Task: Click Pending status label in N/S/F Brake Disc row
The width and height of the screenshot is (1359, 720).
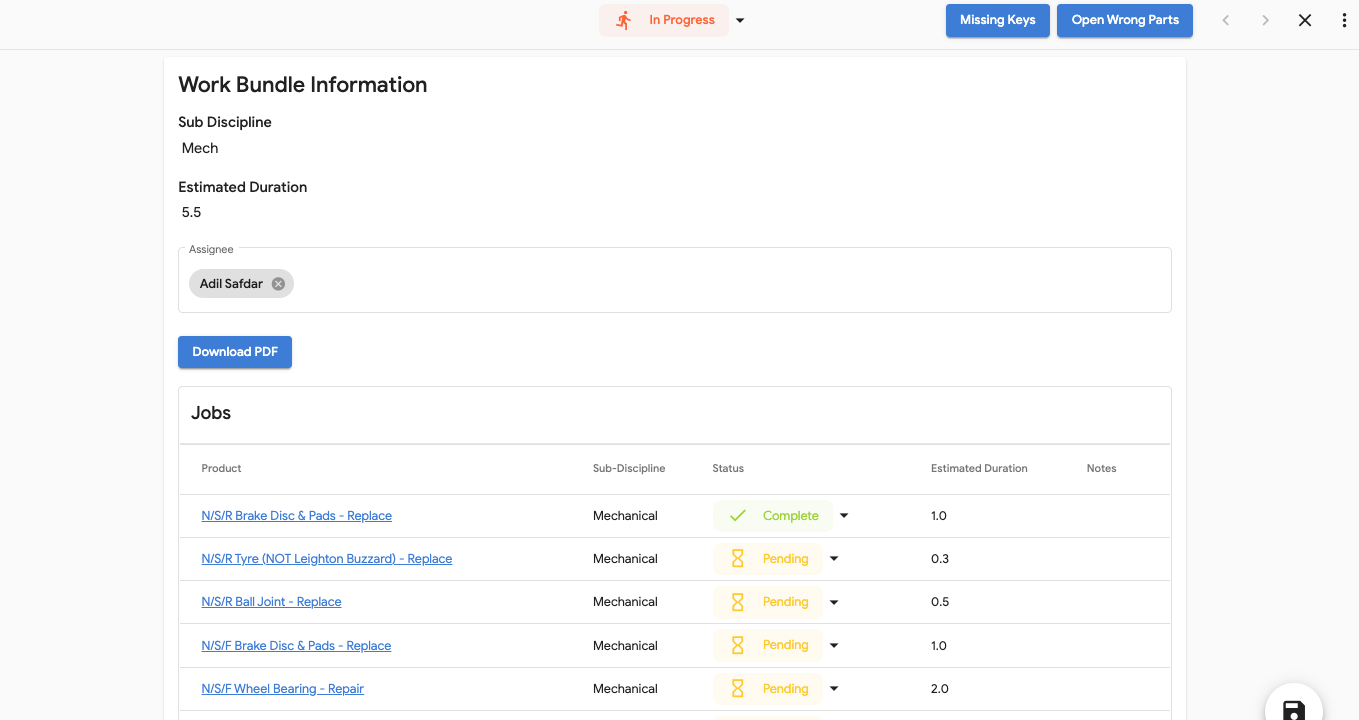Action: (x=786, y=646)
